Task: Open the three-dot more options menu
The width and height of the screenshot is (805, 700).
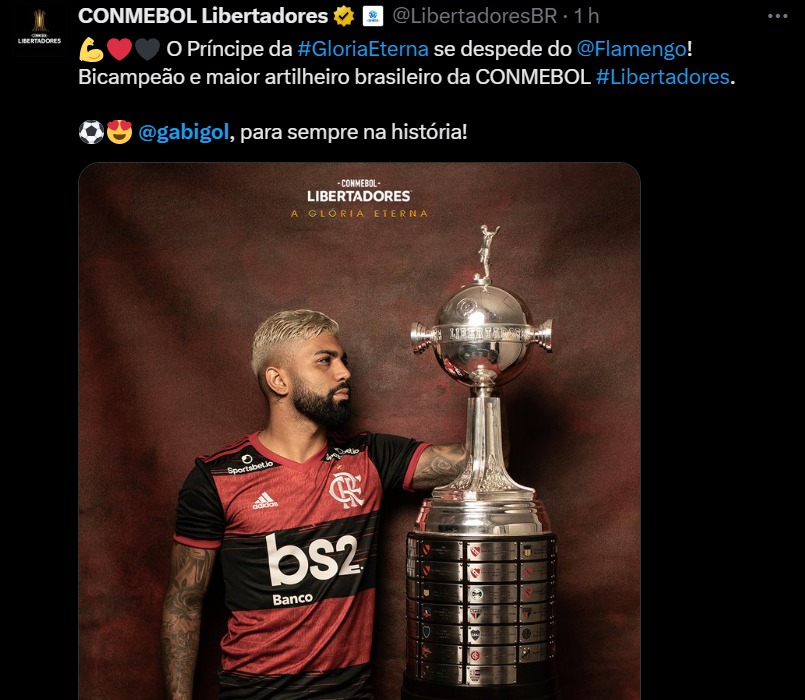Action: tap(777, 16)
